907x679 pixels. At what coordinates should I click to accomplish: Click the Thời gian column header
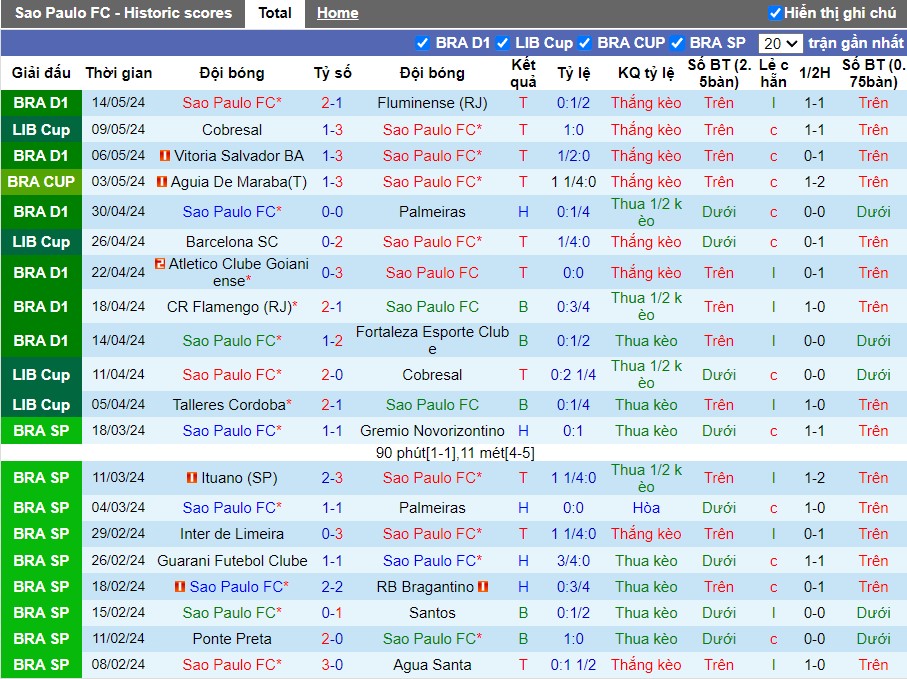[x=119, y=73]
